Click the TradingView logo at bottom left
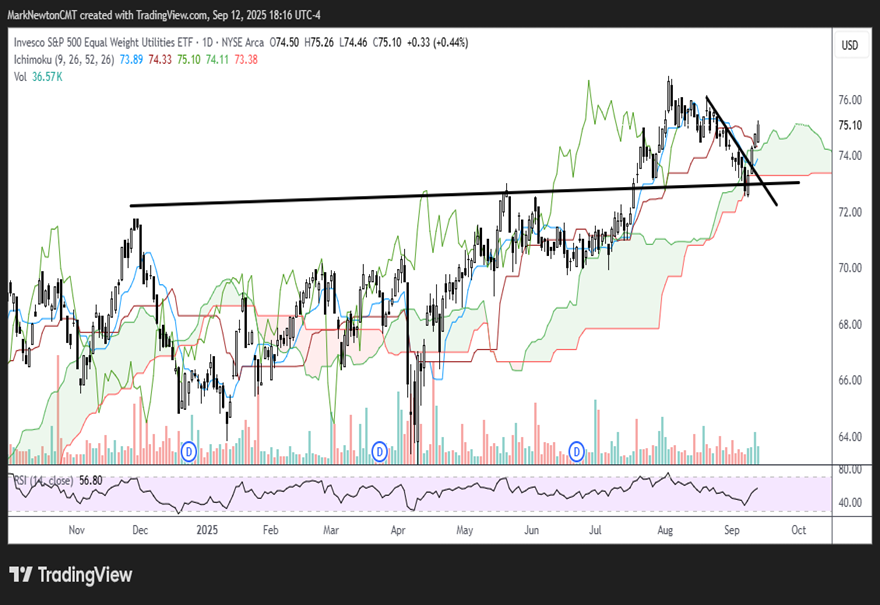 (x=71, y=575)
